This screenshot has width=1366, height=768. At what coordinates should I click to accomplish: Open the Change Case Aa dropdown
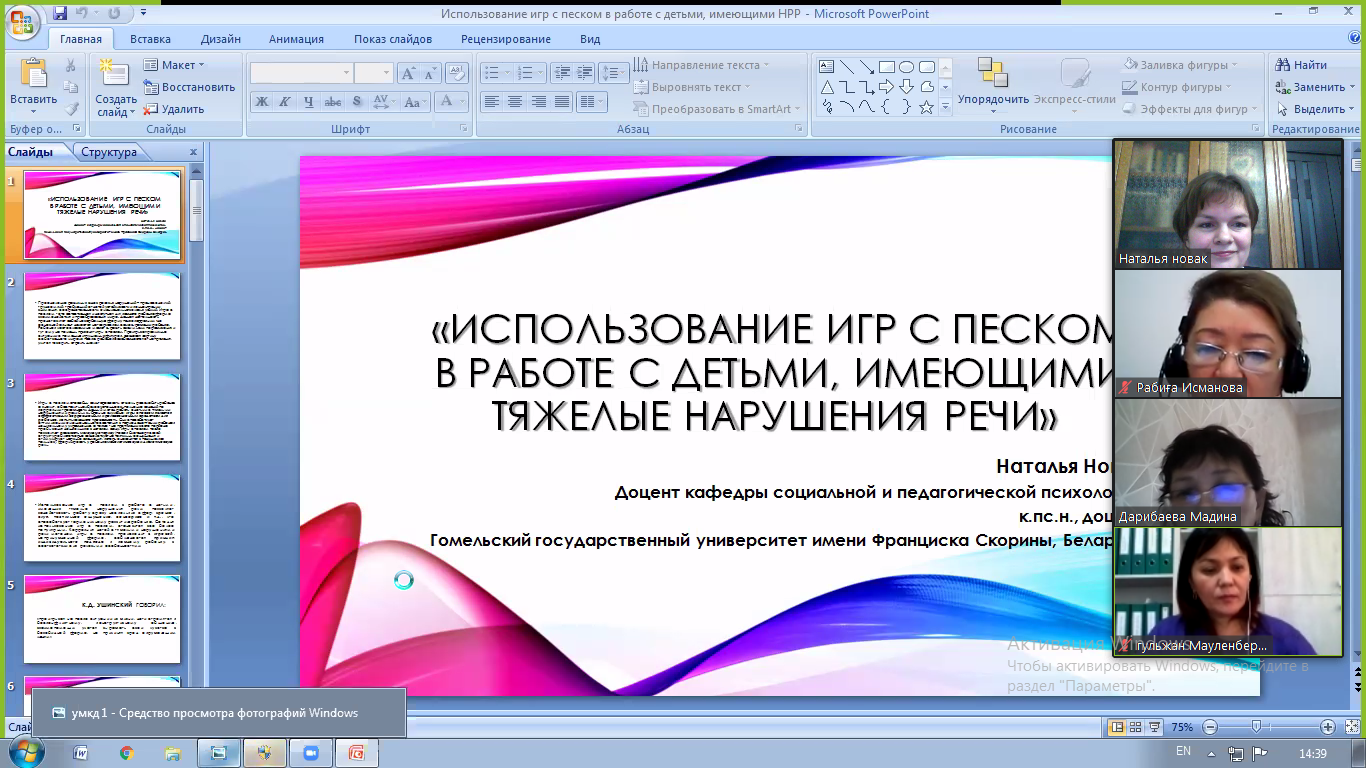pyautogui.click(x=415, y=101)
